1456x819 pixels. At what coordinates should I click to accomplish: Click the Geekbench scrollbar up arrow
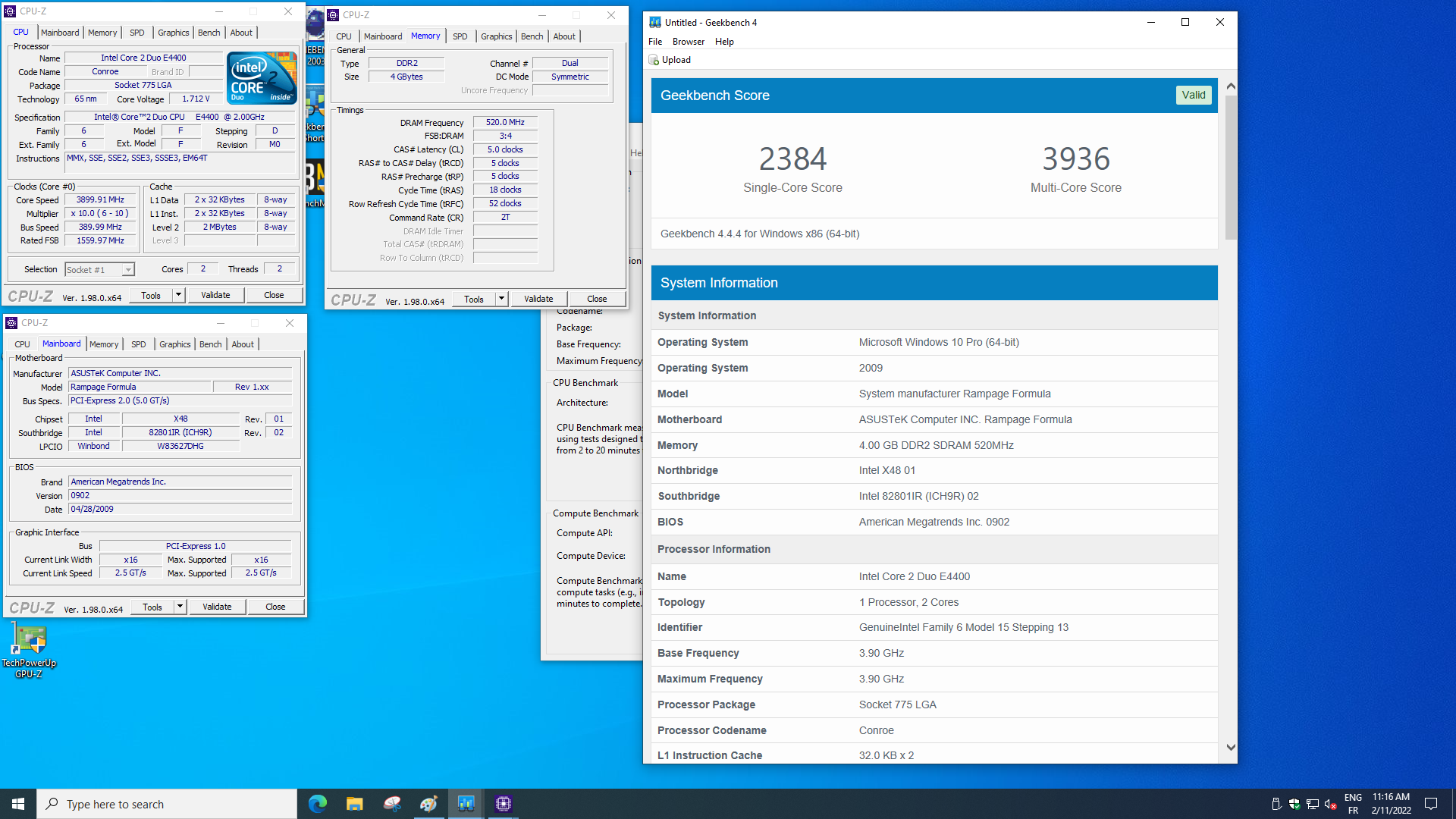pyautogui.click(x=1231, y=86)
